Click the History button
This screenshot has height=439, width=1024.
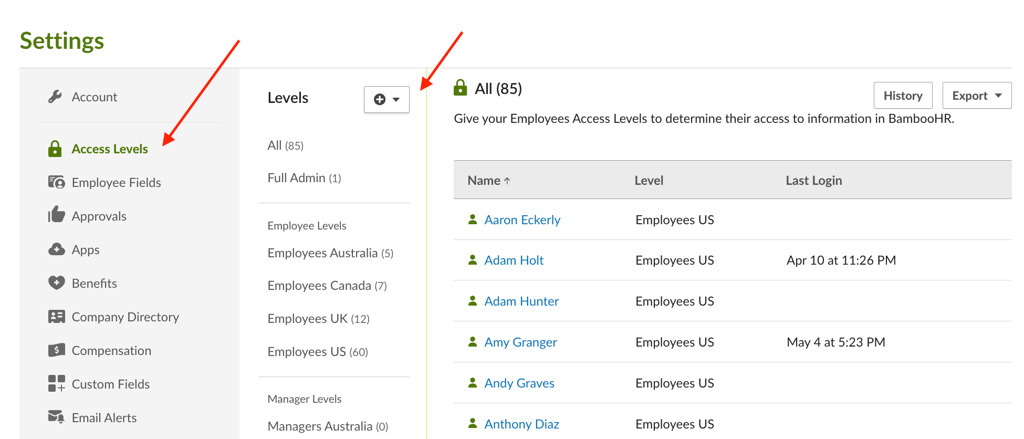[903, 95]
